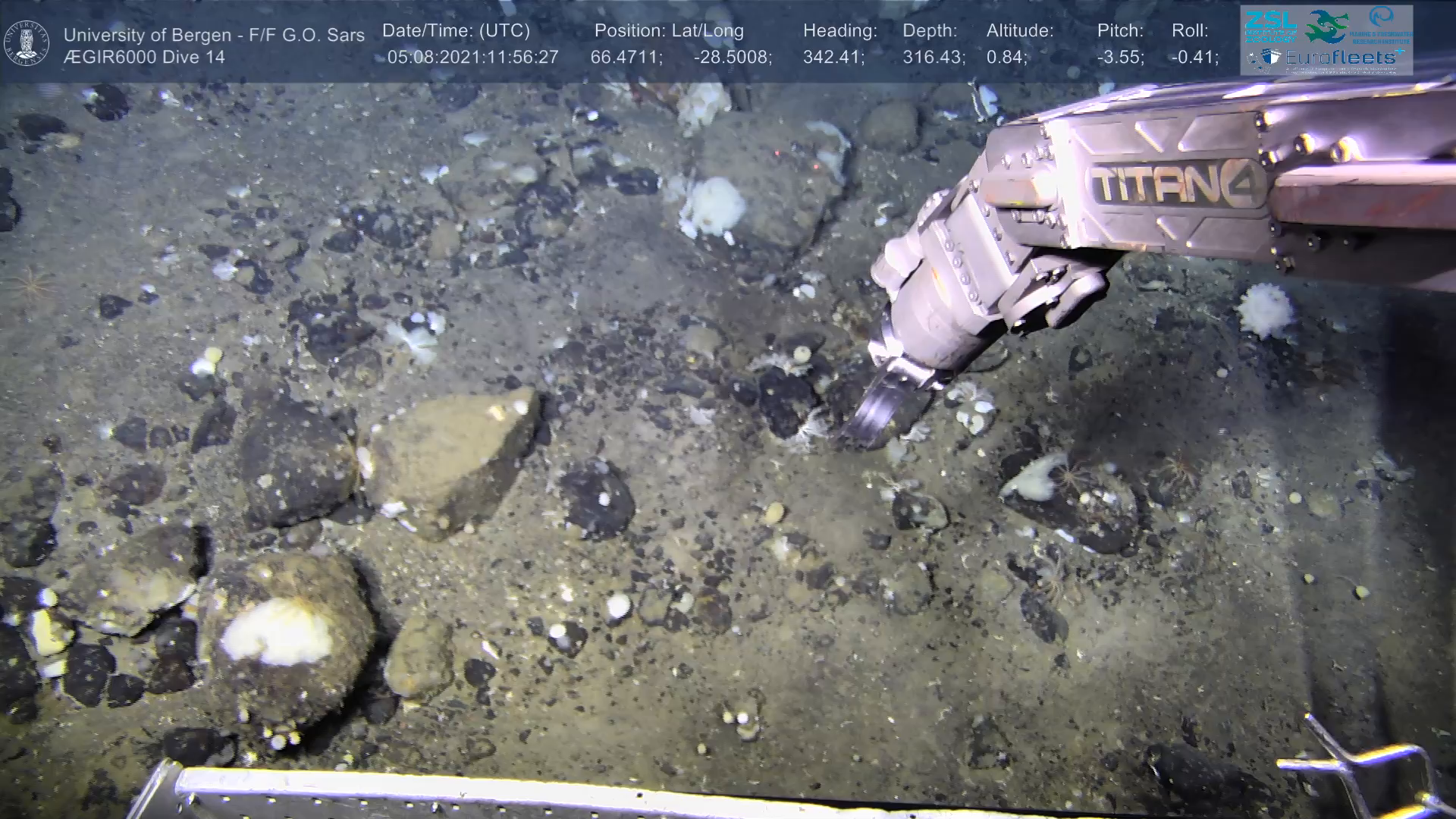Click the Depth value 316.43
Image resolution: width=1456 pixels, height=819 pixels.
tap(933, 58)
